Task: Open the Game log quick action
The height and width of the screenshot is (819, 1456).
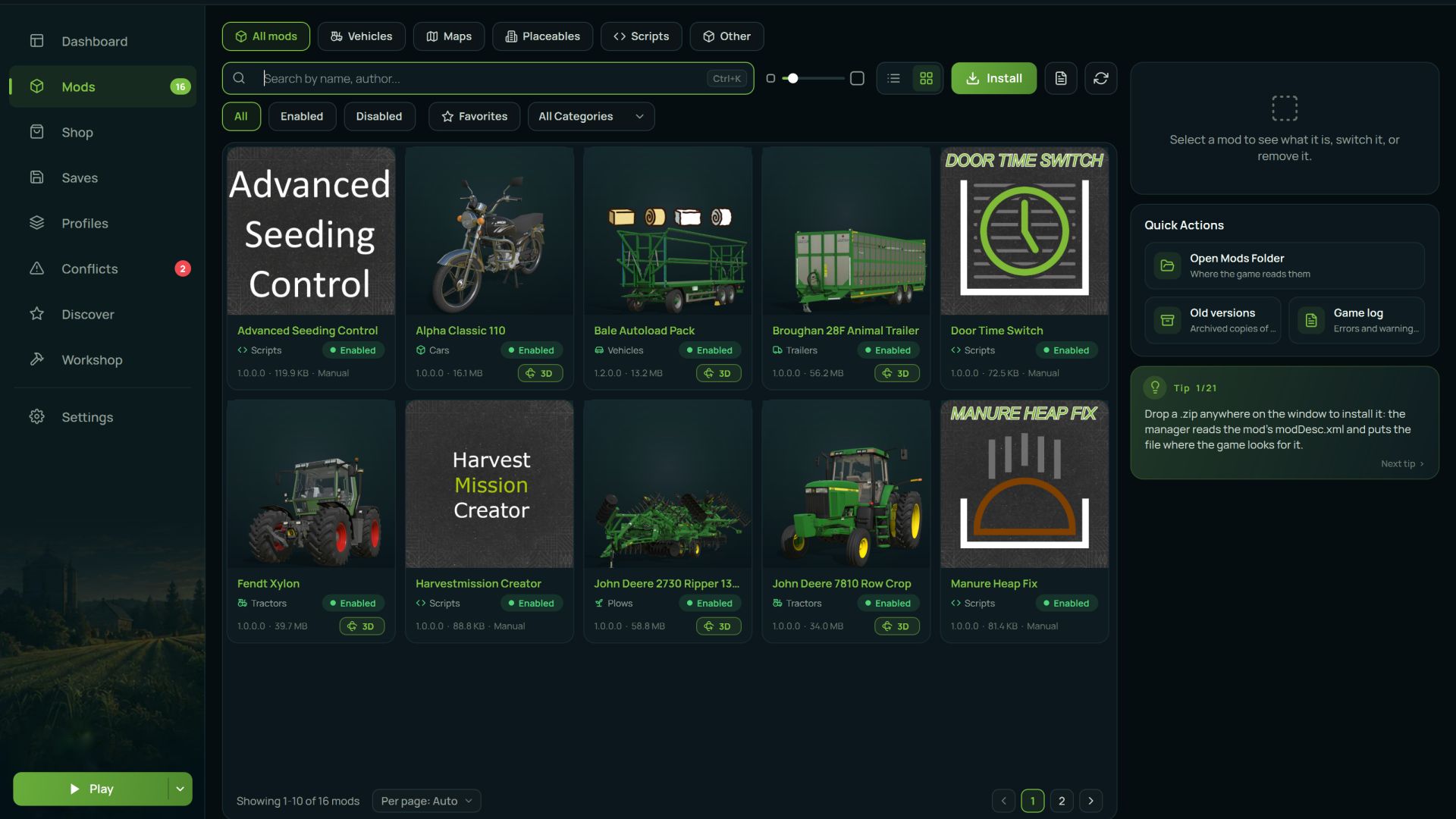Action: click(x=1356, y=320)
